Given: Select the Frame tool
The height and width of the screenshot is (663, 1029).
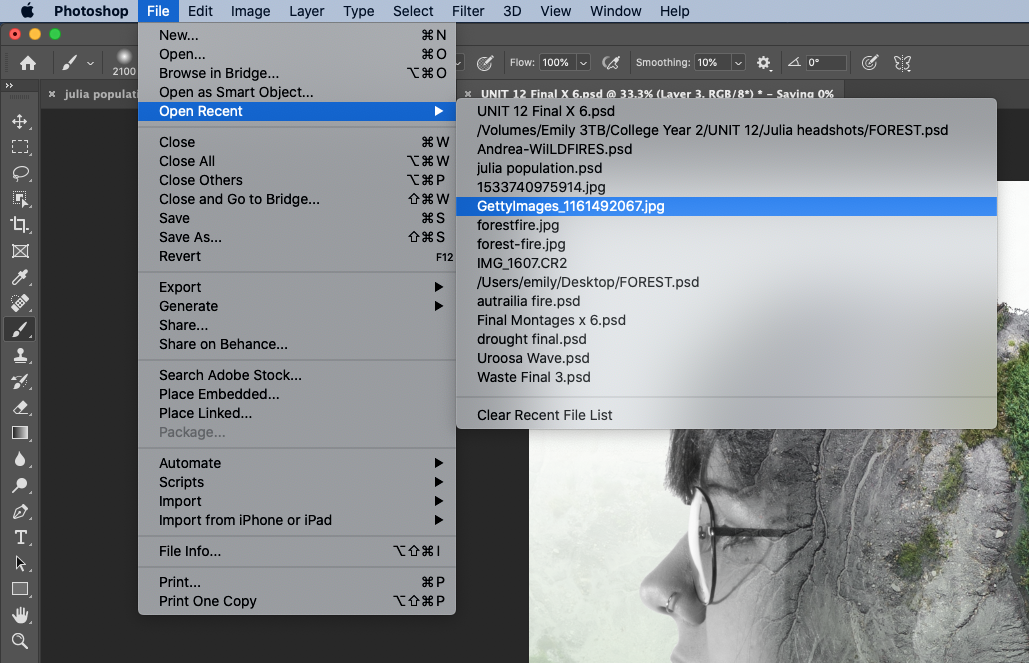Looking at the screenshot, I should (x=20, y=251).
